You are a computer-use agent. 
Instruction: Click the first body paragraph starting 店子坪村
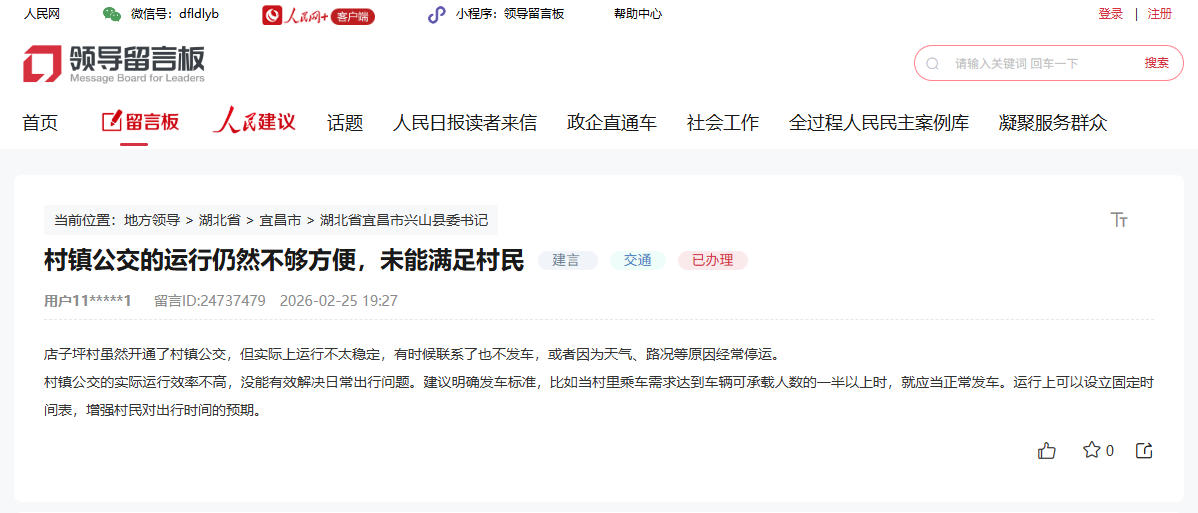click(x=413, y=355)
